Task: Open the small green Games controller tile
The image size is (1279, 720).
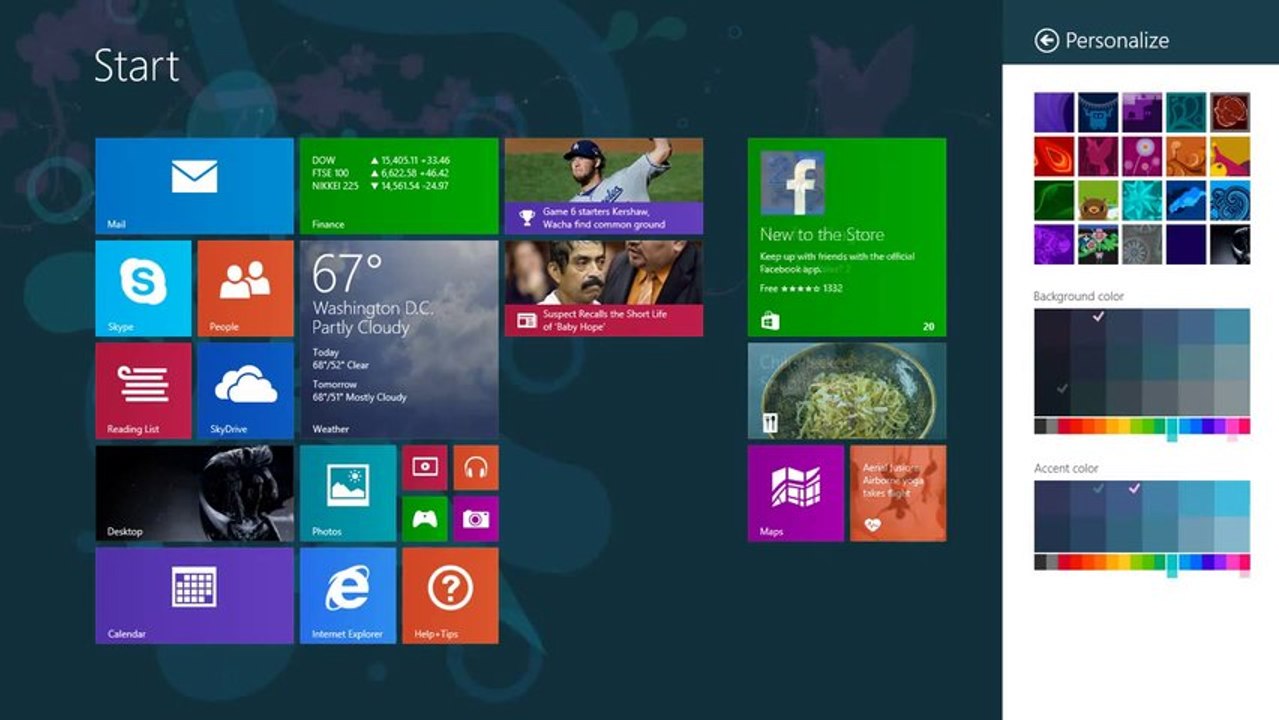Action: (425, 519)
